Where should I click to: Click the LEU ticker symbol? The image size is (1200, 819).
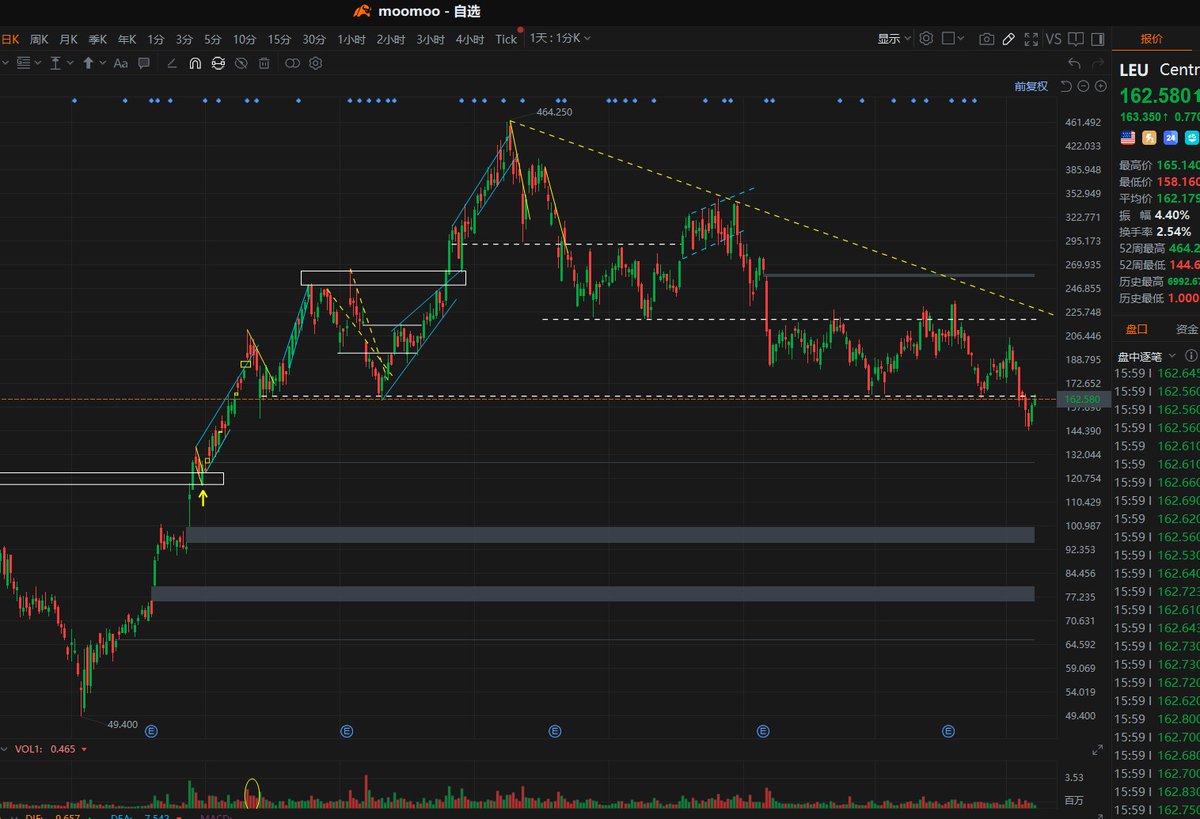pos(1134,69)
